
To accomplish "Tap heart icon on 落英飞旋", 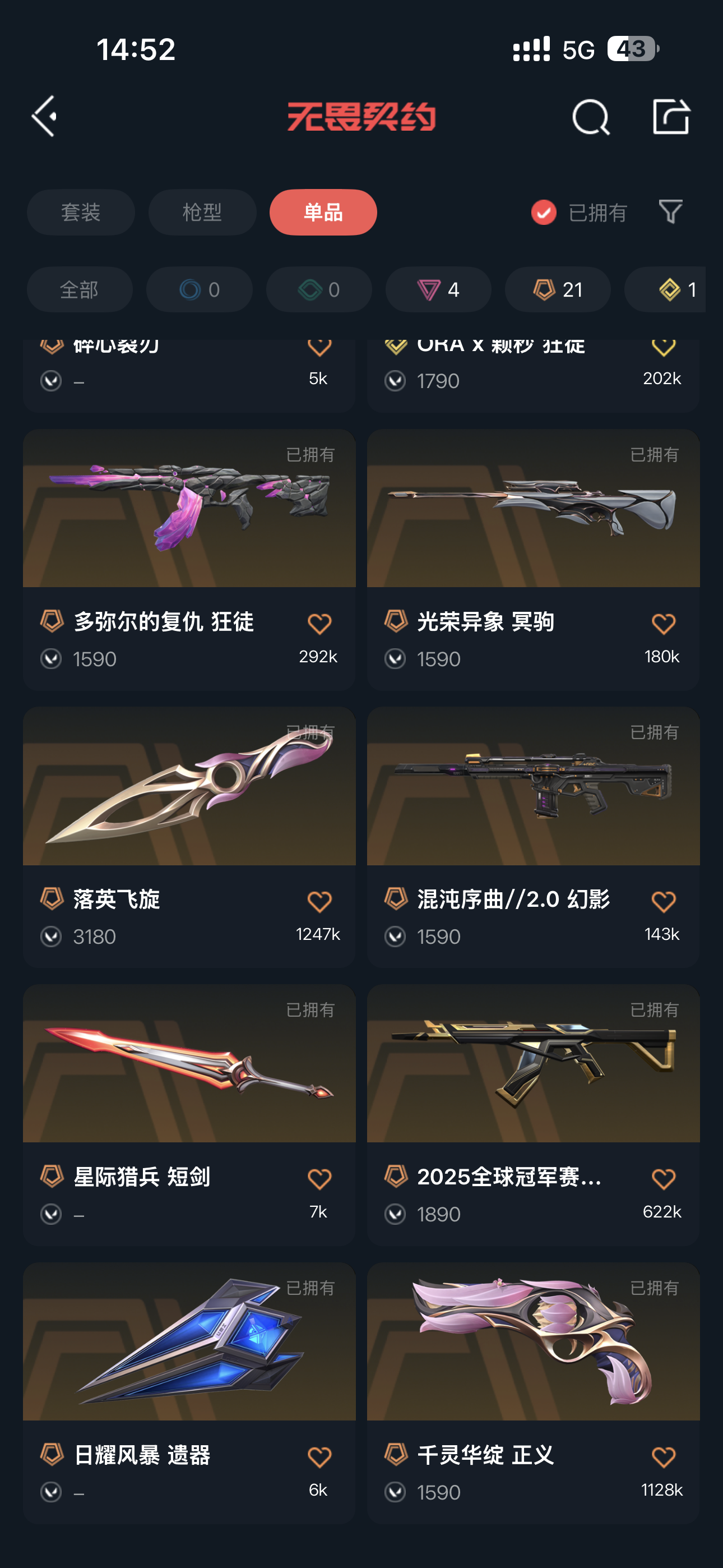I will [319, 901].
